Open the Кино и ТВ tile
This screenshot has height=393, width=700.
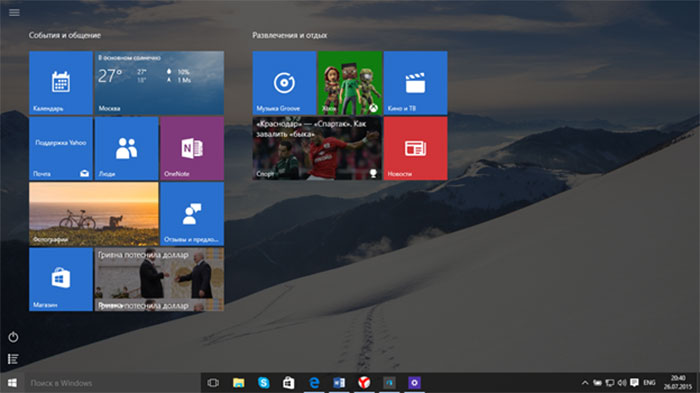coord(415,83)
